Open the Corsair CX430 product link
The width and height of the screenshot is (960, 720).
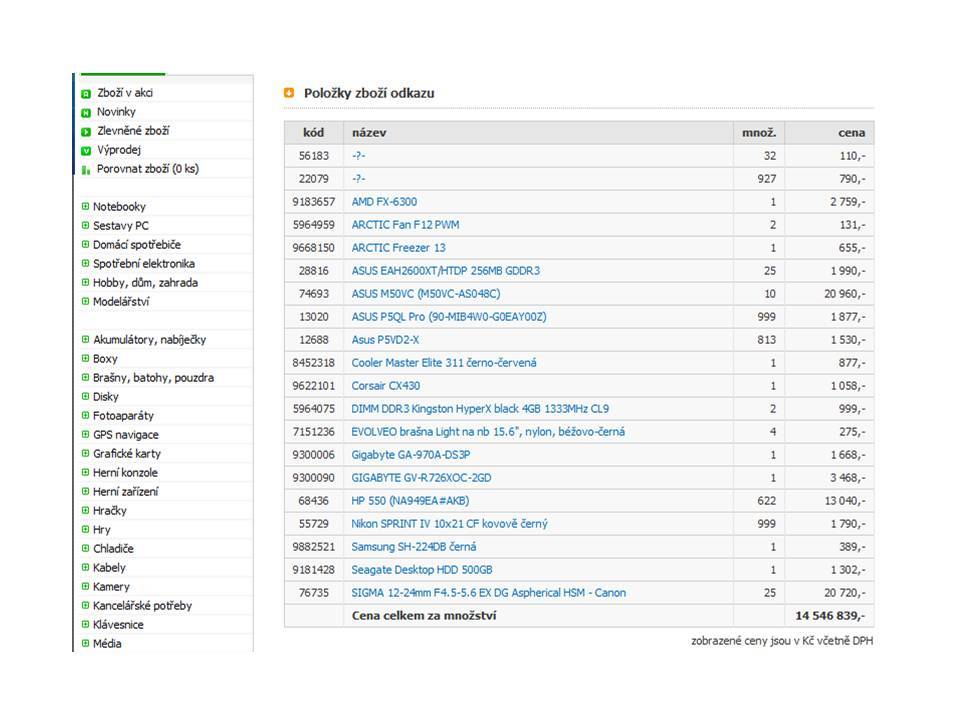coord(386,386)
